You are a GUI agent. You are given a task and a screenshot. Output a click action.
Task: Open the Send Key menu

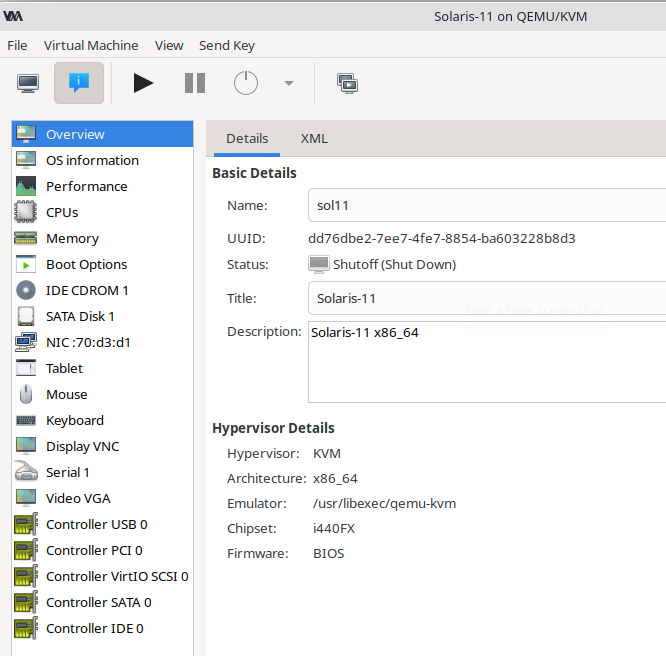(x=227, y=45)
